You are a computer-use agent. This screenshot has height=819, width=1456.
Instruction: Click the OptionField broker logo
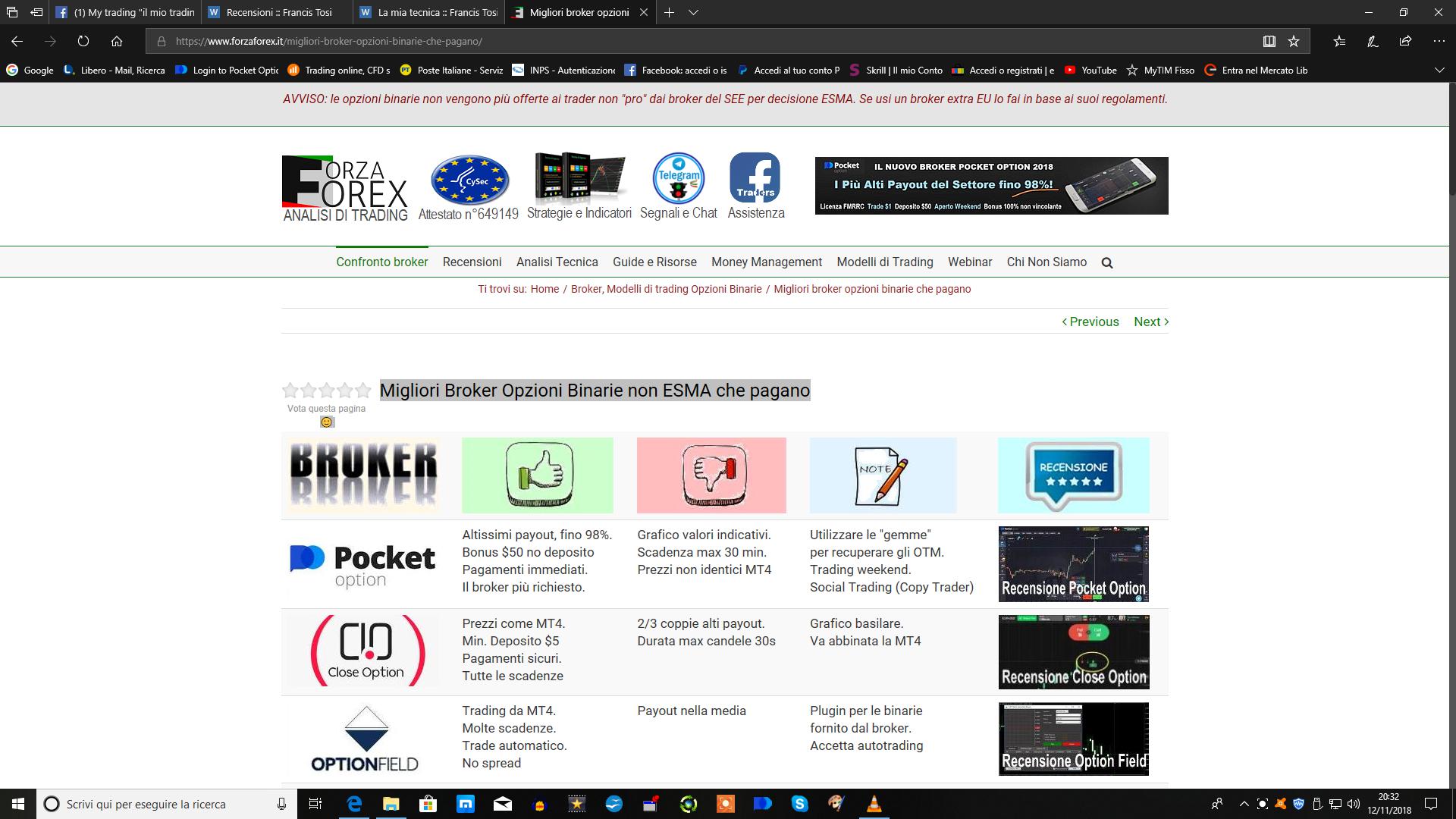[365, 739]
